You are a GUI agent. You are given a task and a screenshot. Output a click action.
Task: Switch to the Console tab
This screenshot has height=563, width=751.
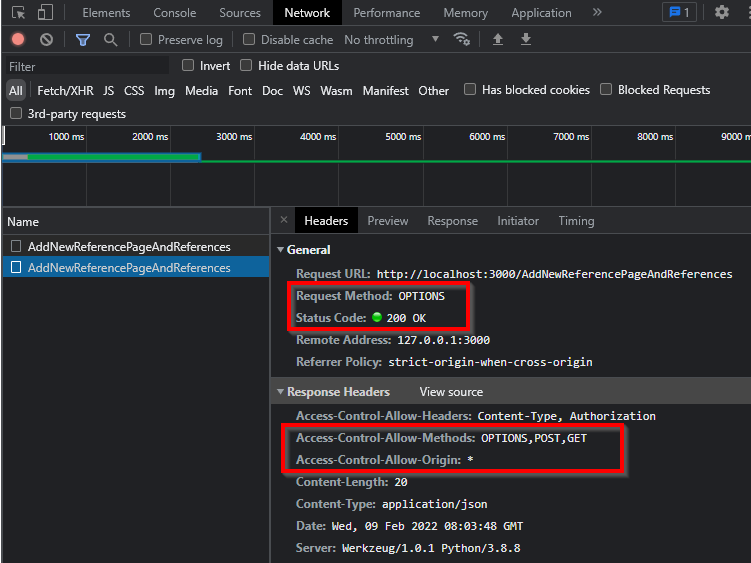(x=175, y=13)
